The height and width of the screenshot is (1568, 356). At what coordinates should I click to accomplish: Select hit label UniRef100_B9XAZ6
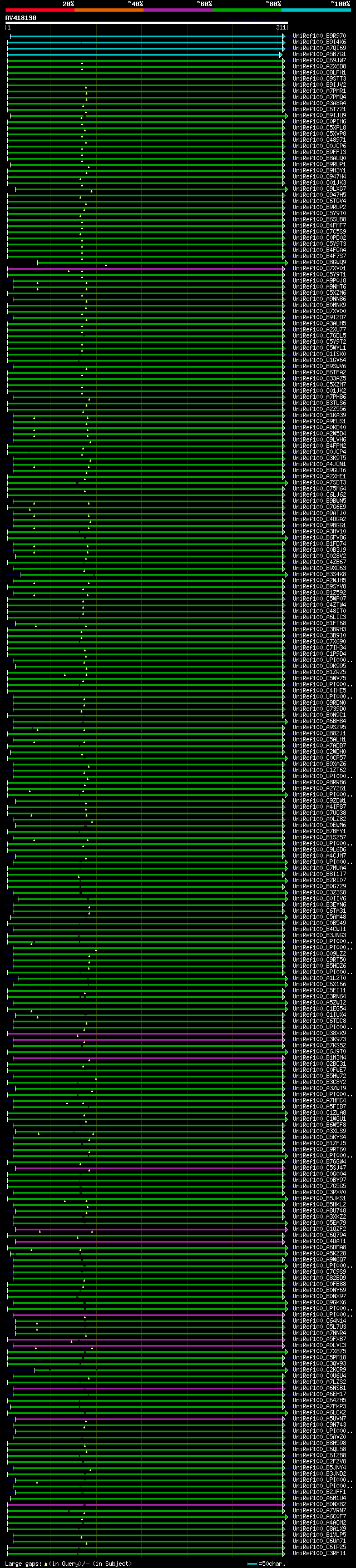coord(319,764)
